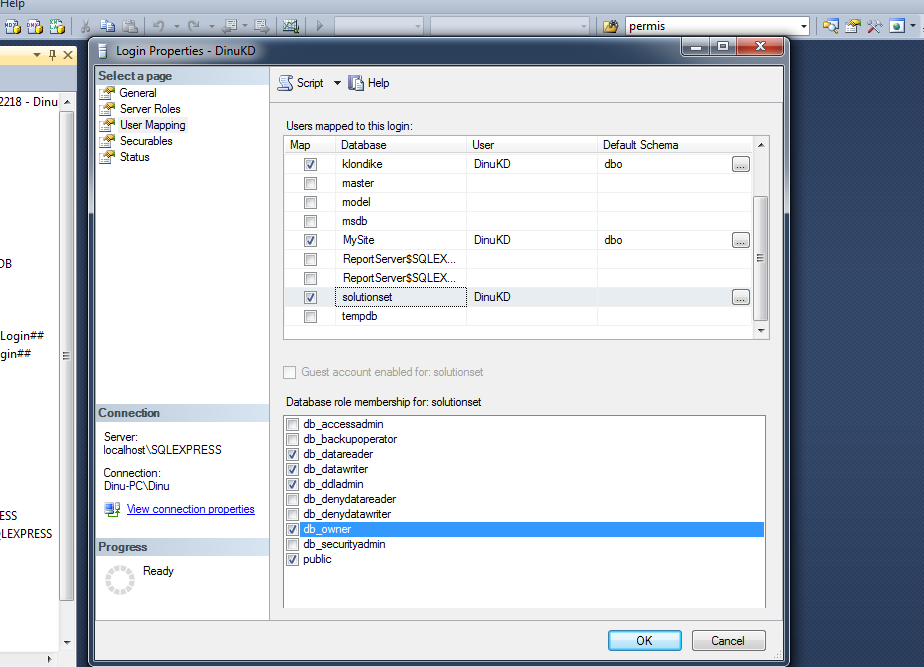
Task: Open the Script button dropdown arrow
Action: click(x=335, y=83)
